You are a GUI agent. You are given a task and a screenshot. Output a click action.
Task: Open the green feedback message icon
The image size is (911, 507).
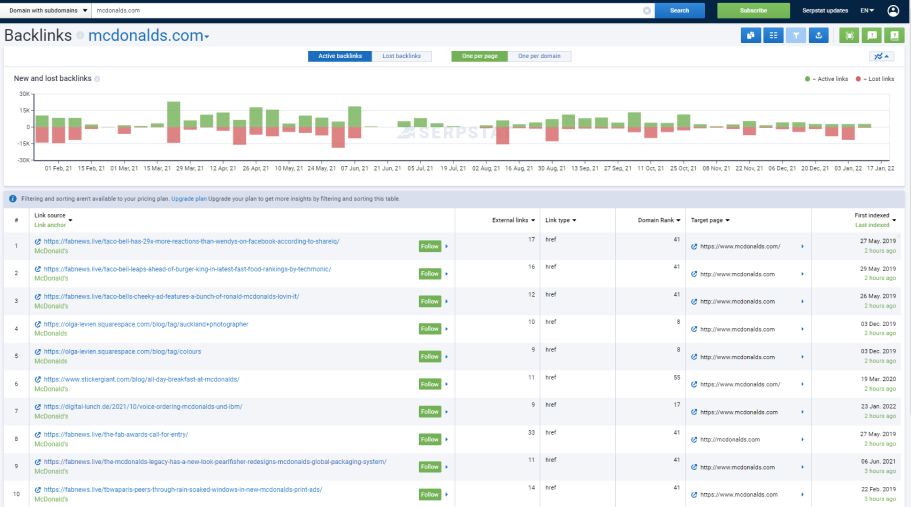(872, 35)
